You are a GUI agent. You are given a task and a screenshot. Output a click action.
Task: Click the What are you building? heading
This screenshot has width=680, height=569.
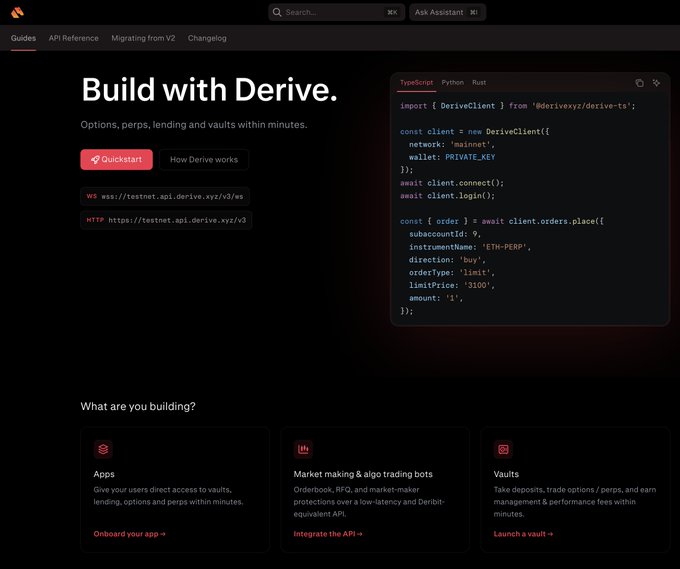[x=138, y=406]
